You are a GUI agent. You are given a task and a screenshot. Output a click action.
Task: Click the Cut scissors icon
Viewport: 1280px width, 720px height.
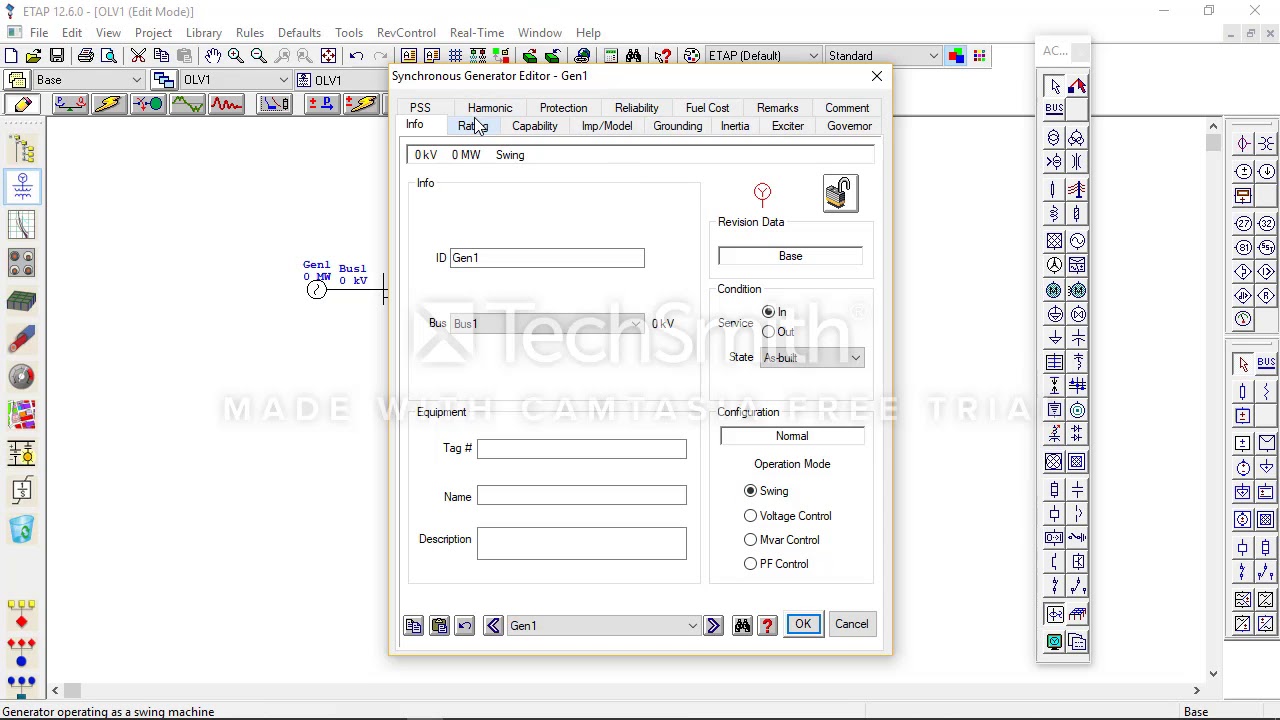[x=138, y=56]
